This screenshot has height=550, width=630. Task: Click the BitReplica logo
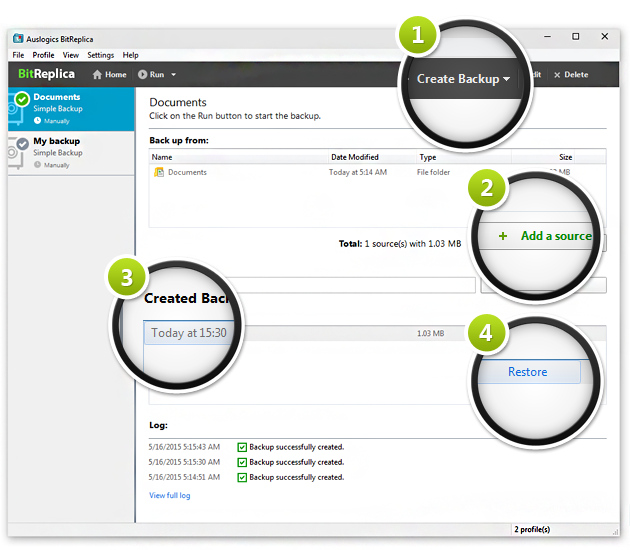(47, 74)
